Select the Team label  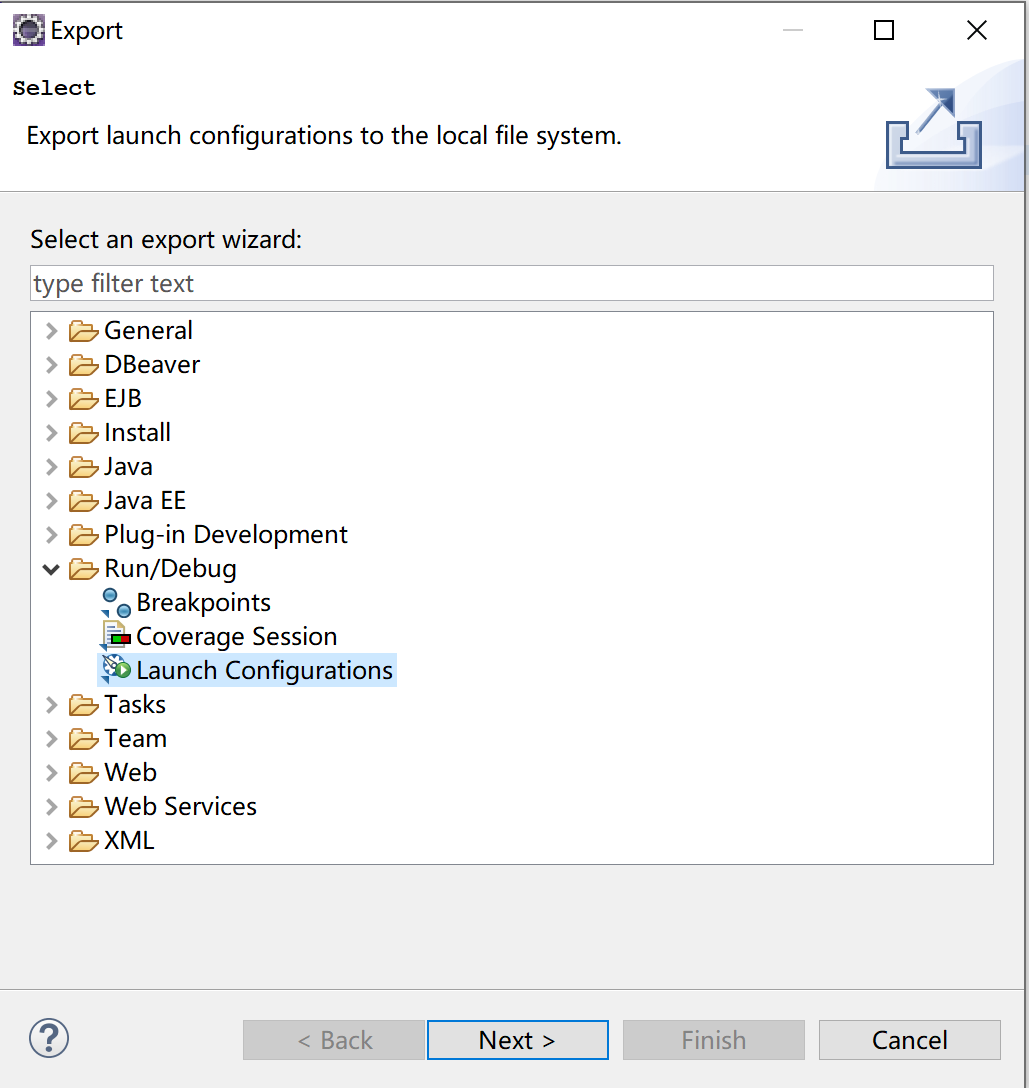click(x=136, y=738)
